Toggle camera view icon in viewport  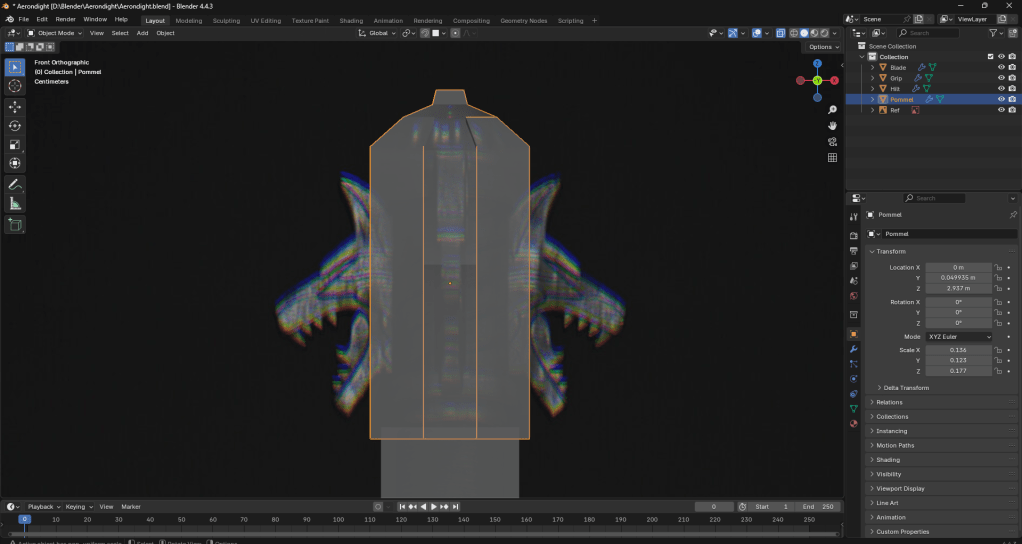pos(832,141)
